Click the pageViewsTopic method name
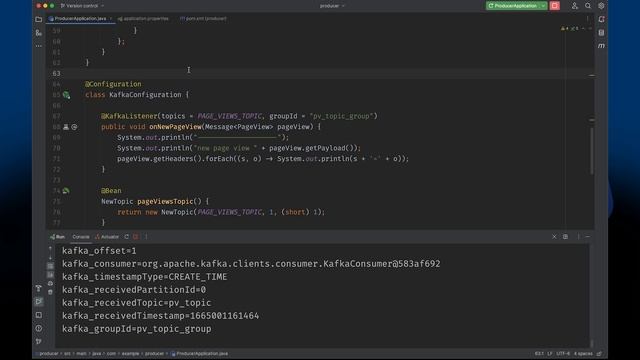Image resolution: width=640 pixels, height=360 pixels. tap(165, 201)
